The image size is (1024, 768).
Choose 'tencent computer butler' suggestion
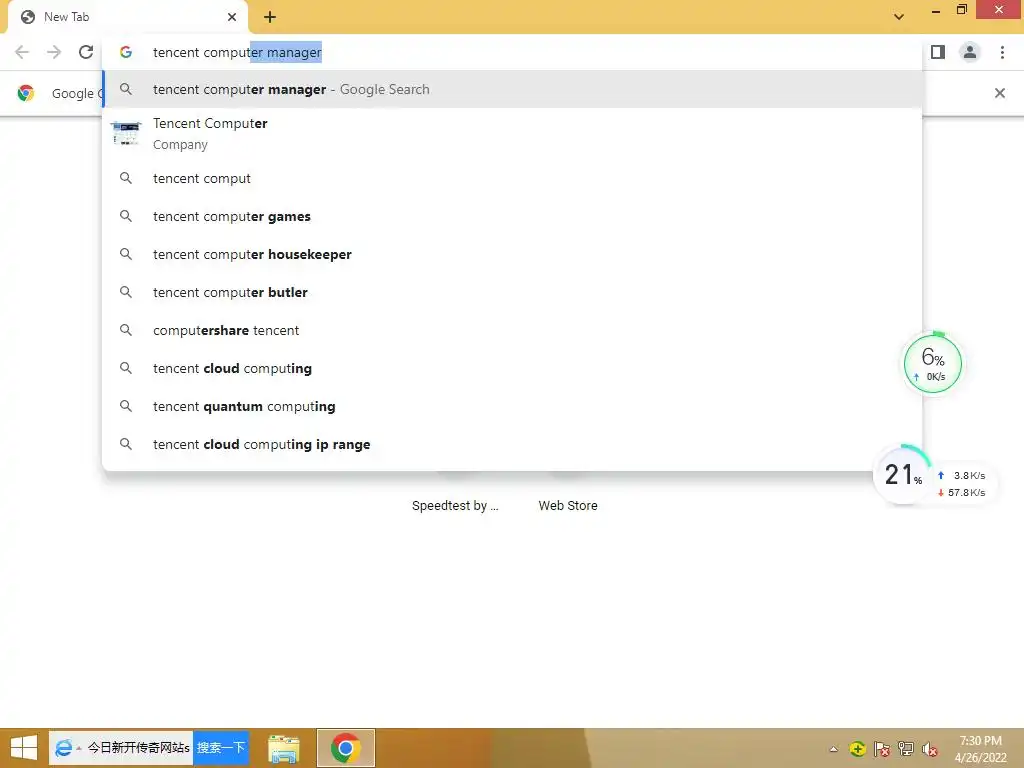512,292
